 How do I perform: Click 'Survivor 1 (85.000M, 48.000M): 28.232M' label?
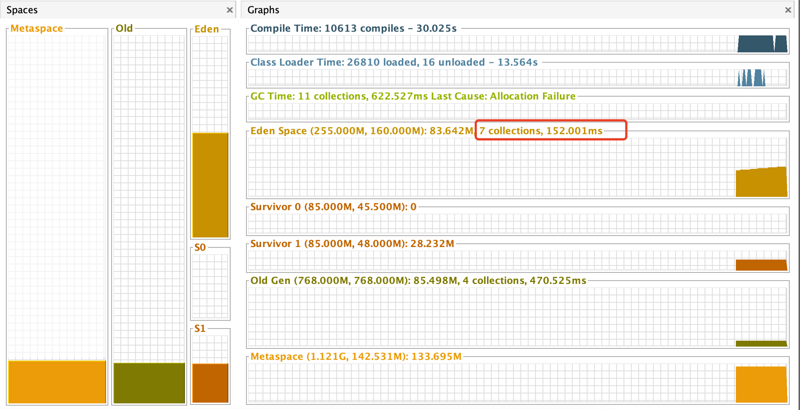(352, 244)
